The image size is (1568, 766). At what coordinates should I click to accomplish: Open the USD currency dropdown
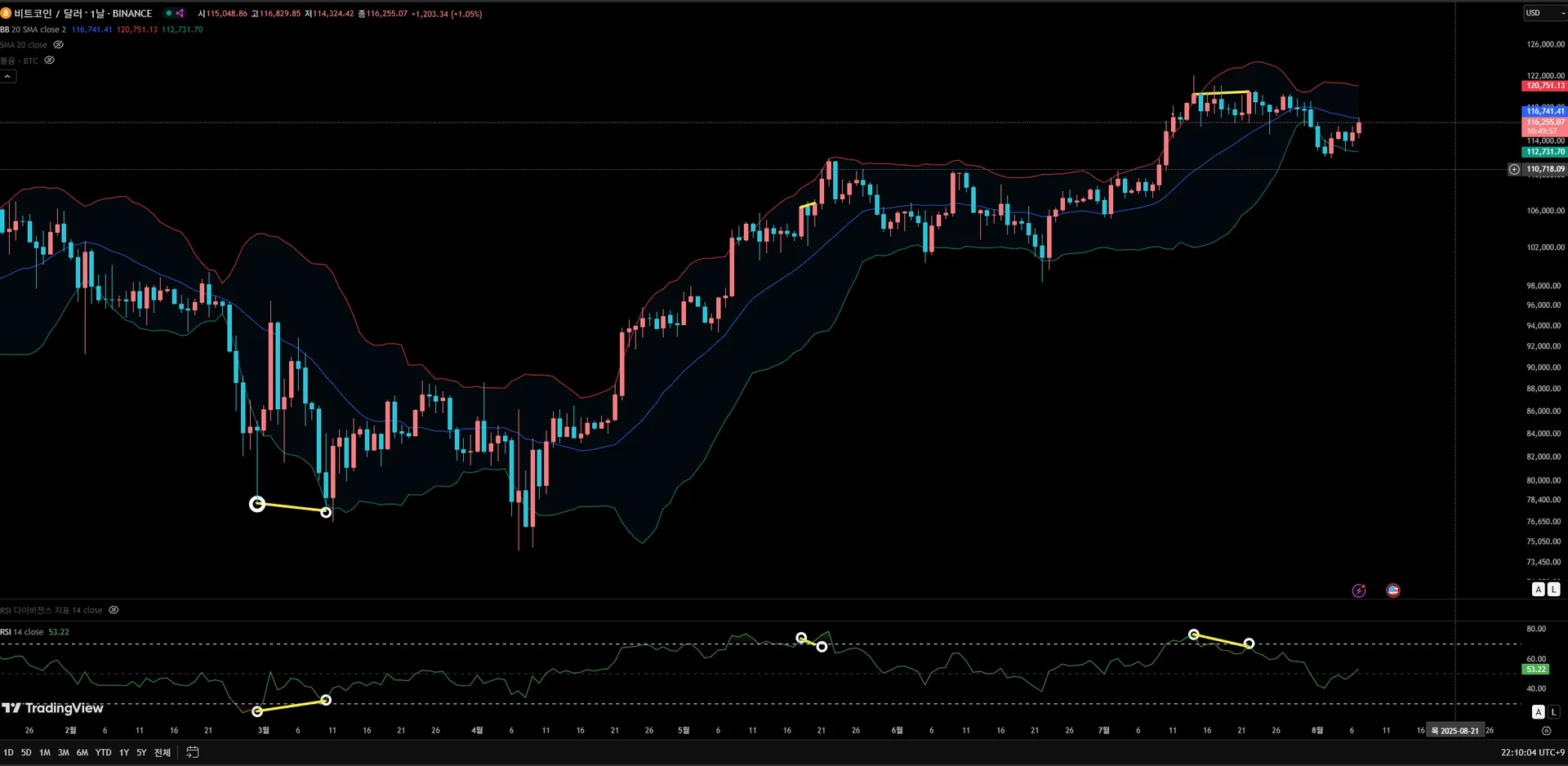(x=1545, y=13)
